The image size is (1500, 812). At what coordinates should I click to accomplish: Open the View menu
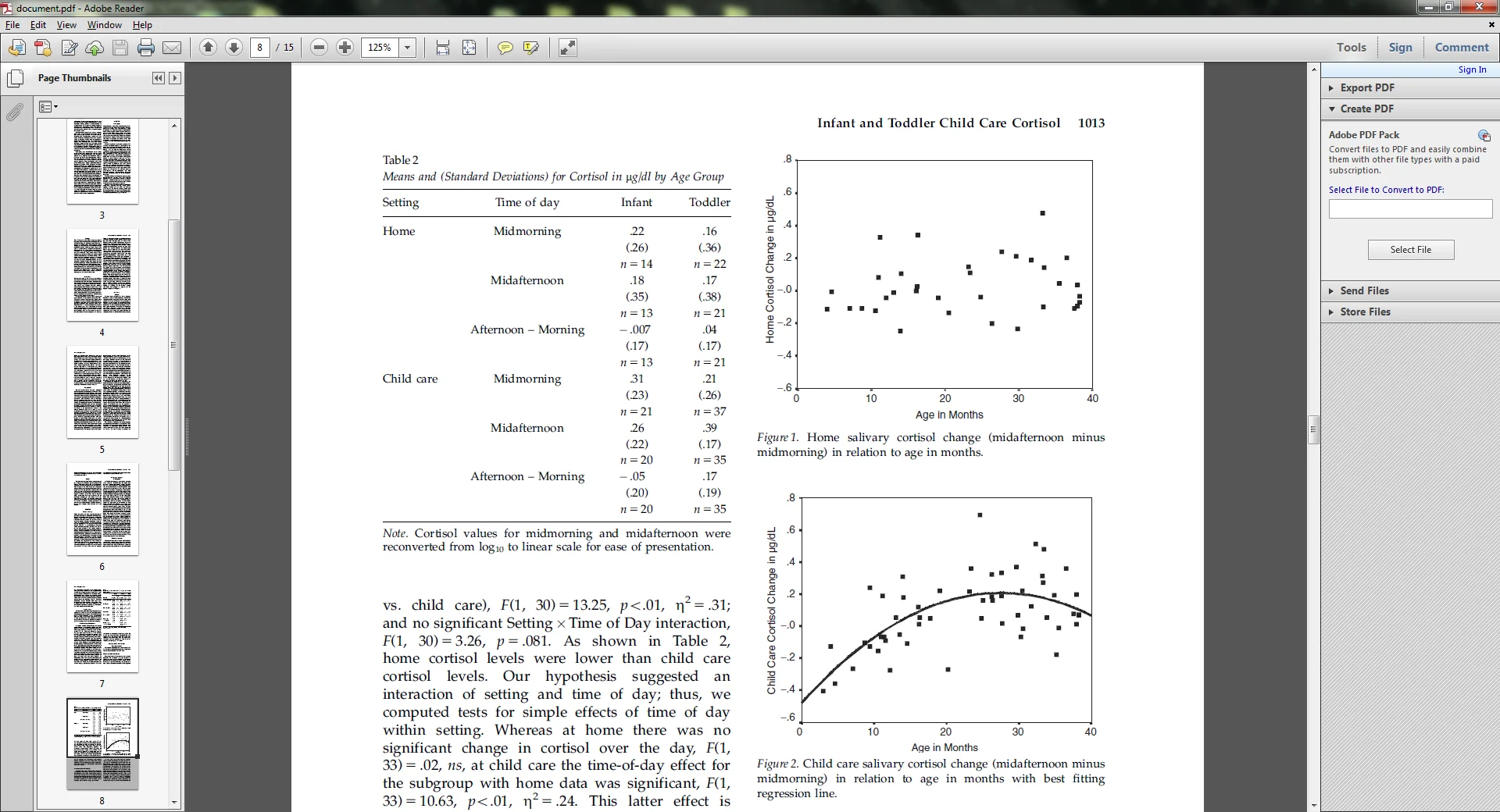click(66, 25)
